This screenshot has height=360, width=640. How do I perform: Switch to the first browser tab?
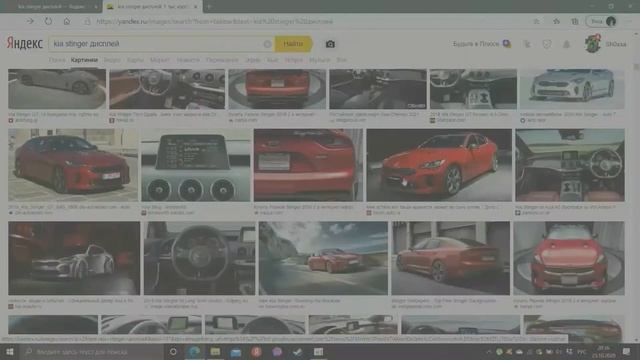click(x=51, y=7)
